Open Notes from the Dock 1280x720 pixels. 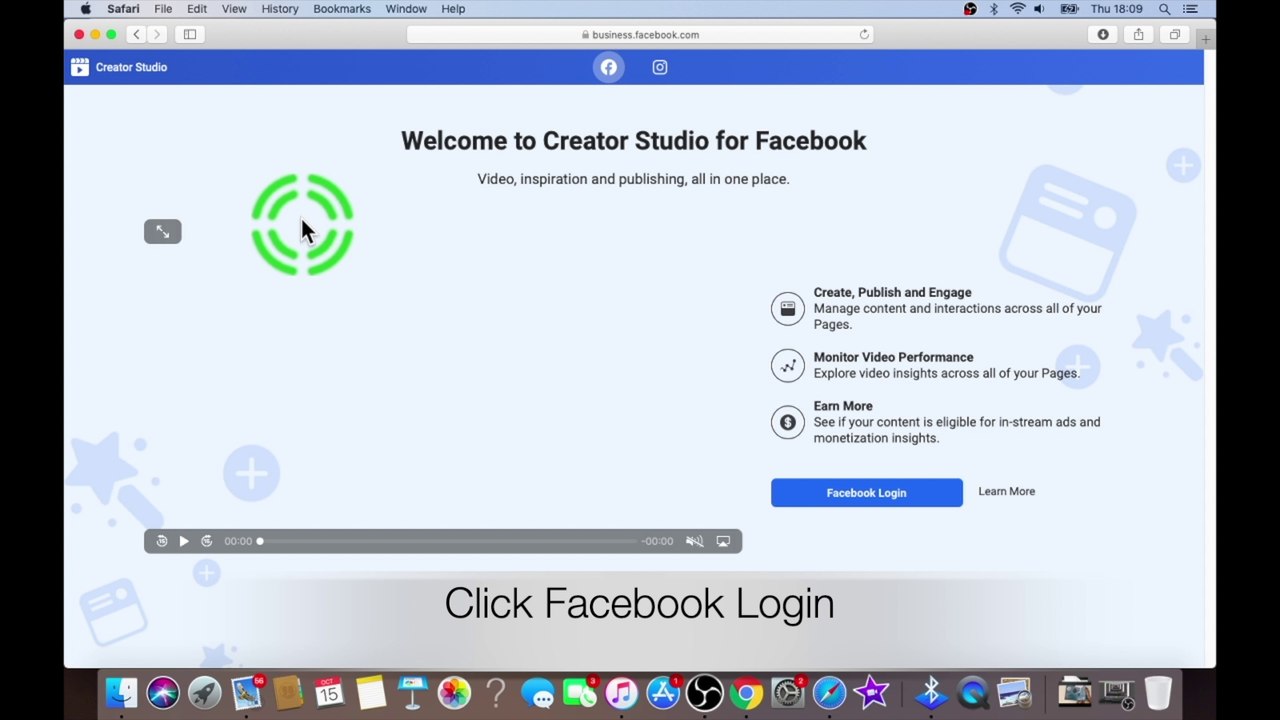(x=371, y=693)
